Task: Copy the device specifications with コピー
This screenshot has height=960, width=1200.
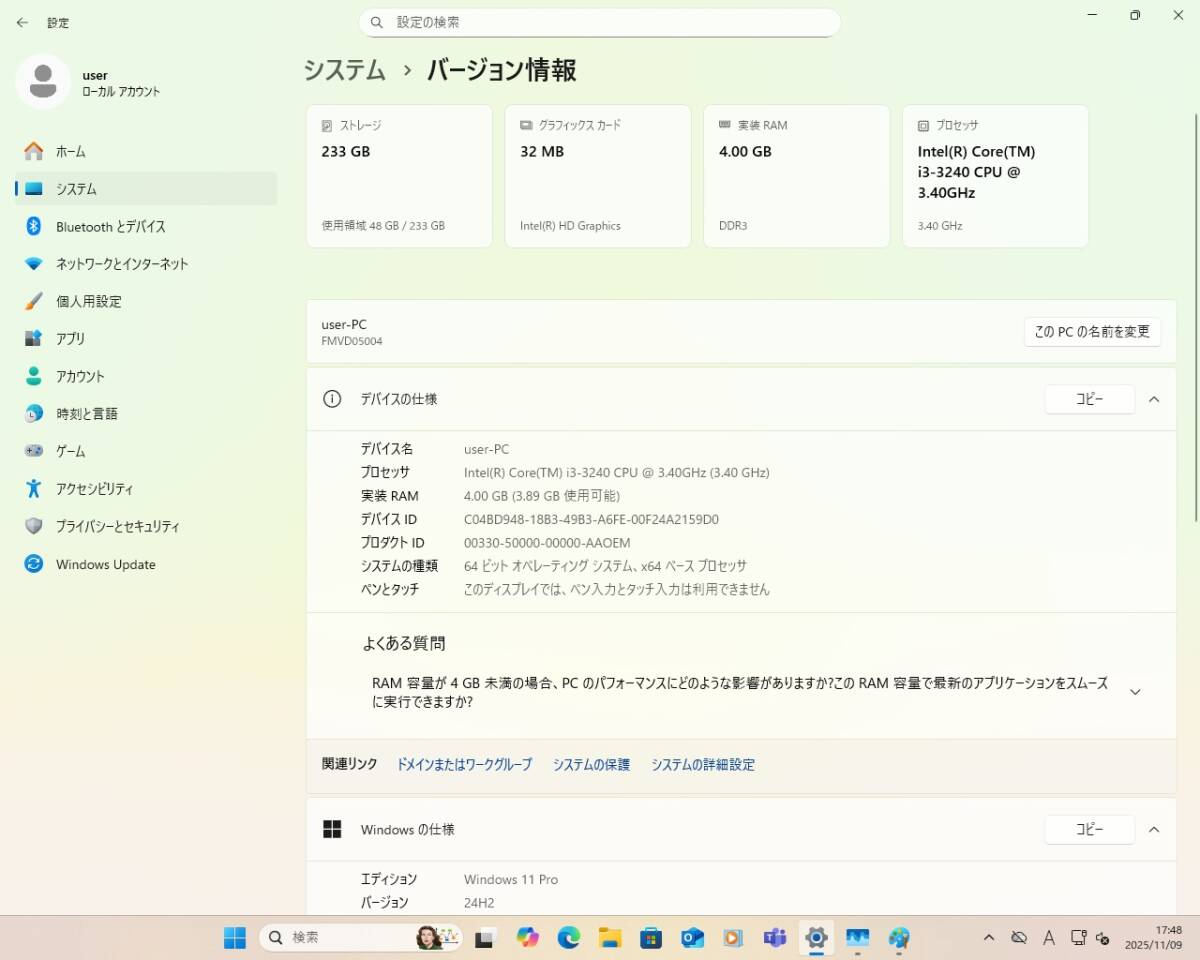Action: coord(1089,399)
